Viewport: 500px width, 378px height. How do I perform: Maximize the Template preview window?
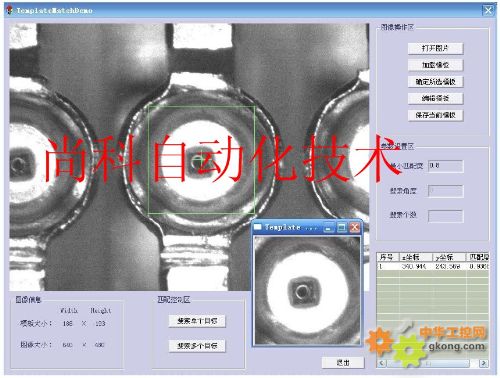click(x=342, y=228)
